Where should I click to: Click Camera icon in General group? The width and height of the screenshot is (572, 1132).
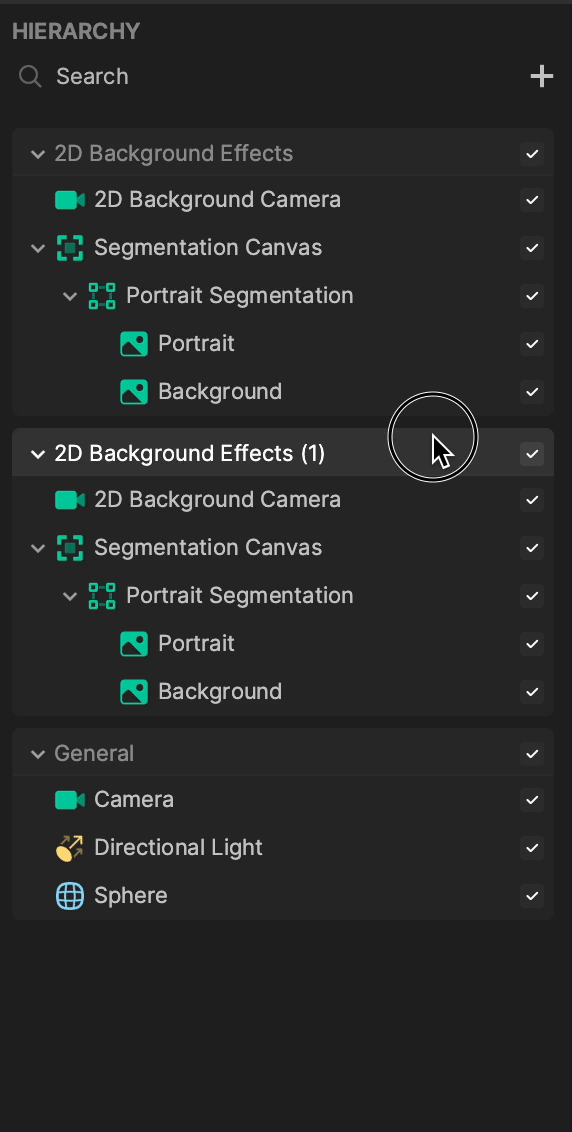point(70,800)
